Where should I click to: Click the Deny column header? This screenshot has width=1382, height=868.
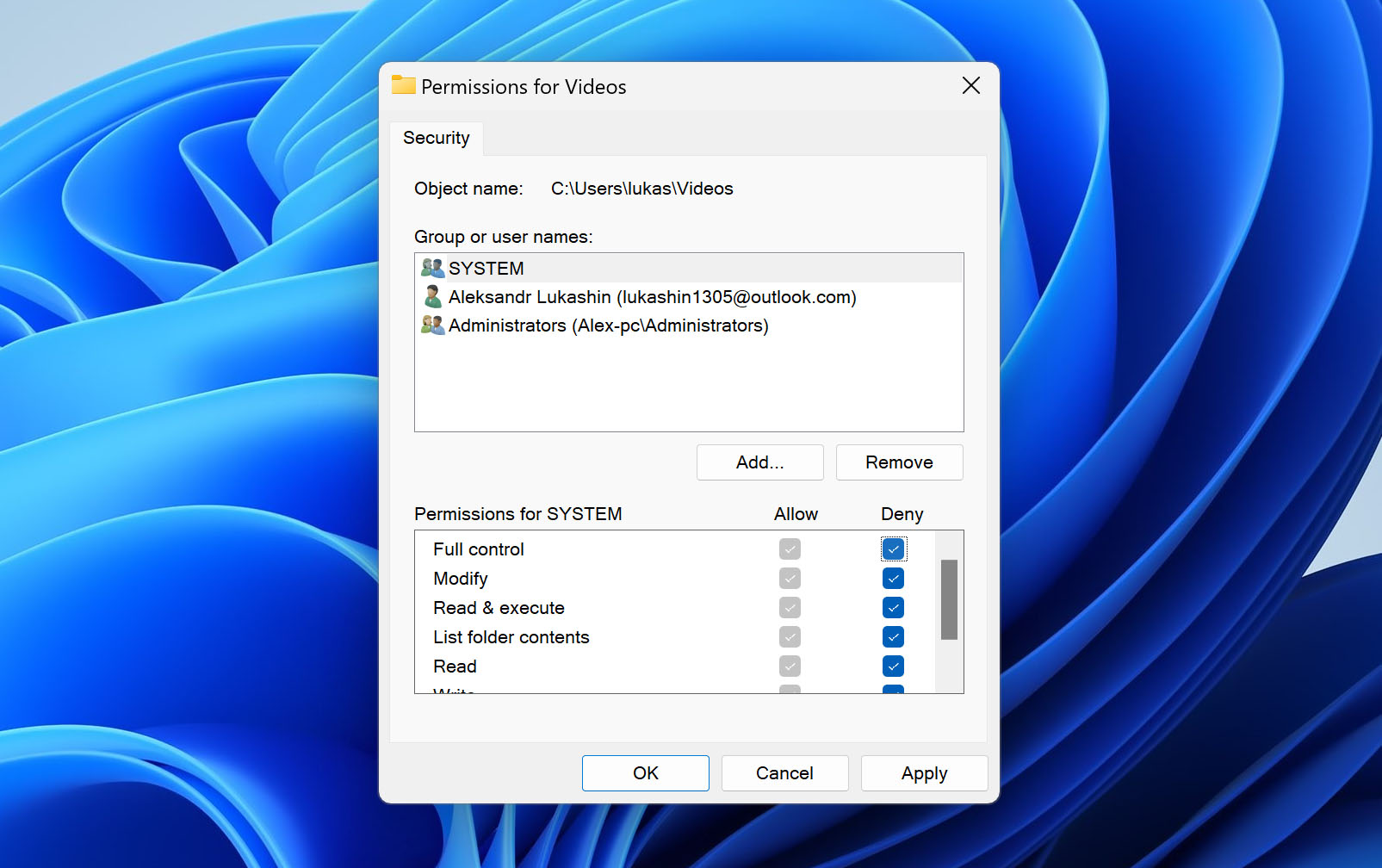point(902,514)
